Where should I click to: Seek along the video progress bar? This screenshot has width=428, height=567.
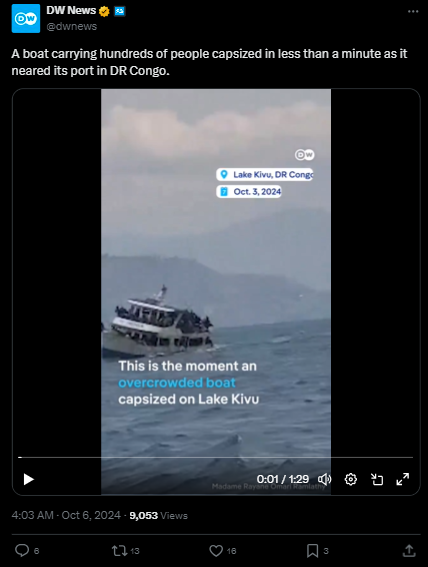pos(216,457)
